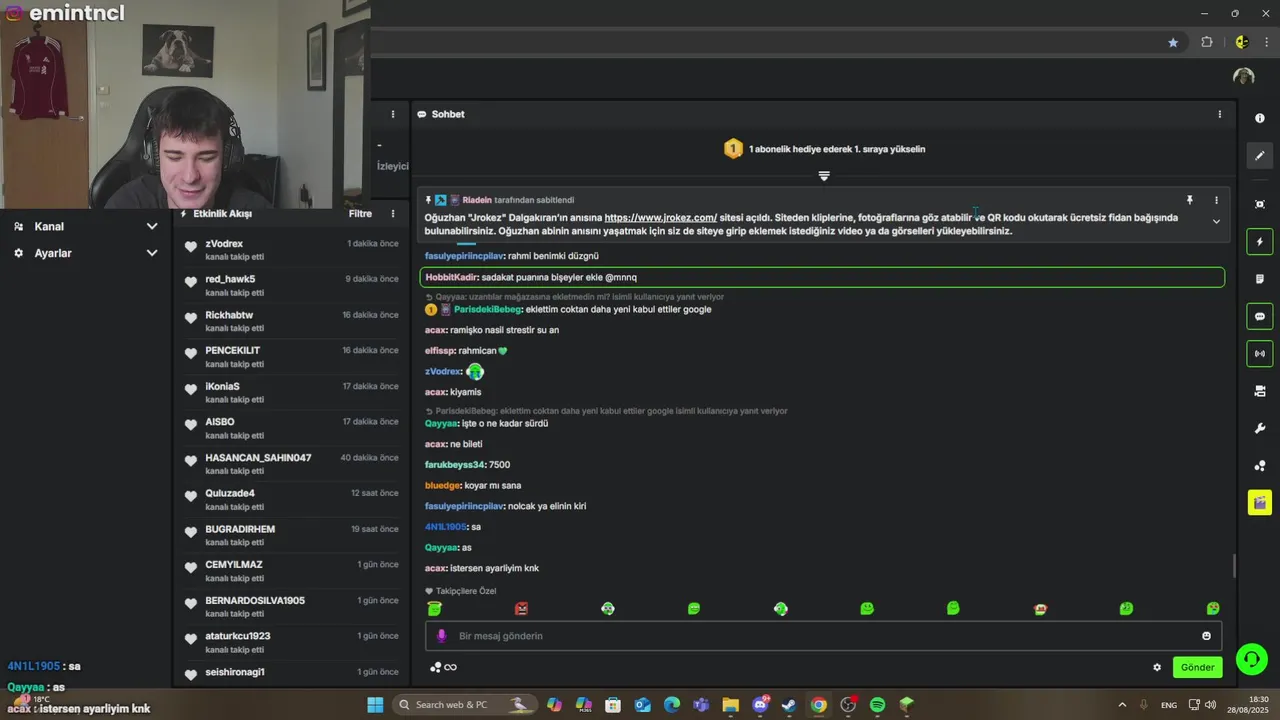Screen dimensions: 1280x720
Task: Click username farukbeyss34 in chat
Action: tap(454, 464)
